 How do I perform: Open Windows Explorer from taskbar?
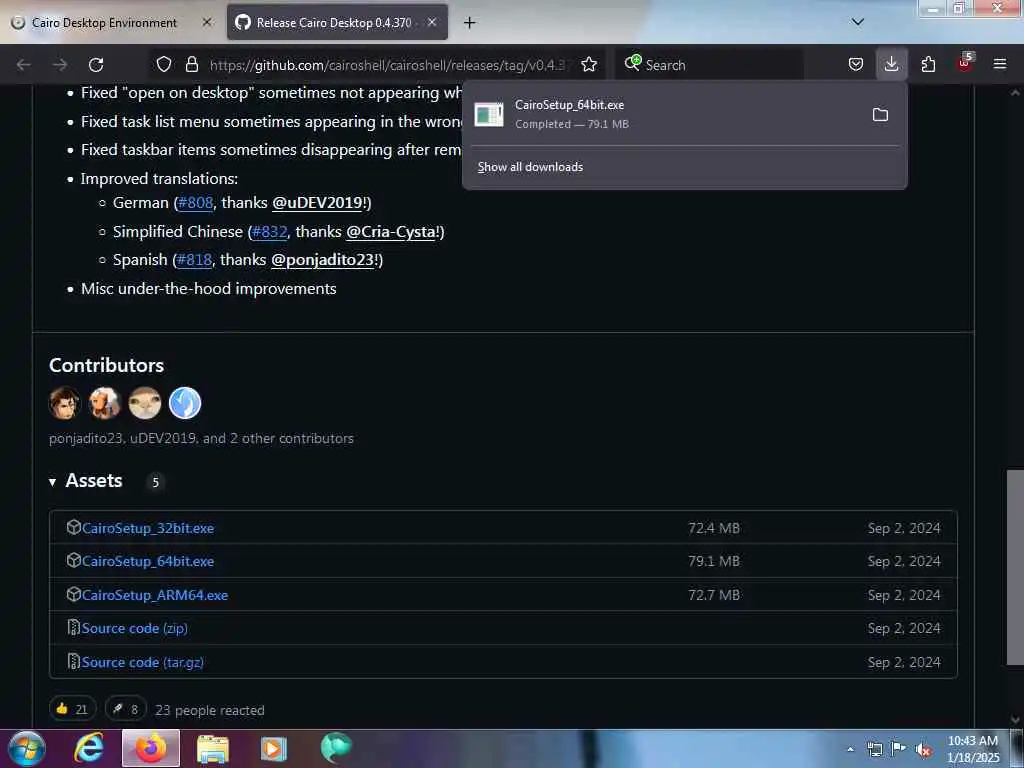point(212,749)
